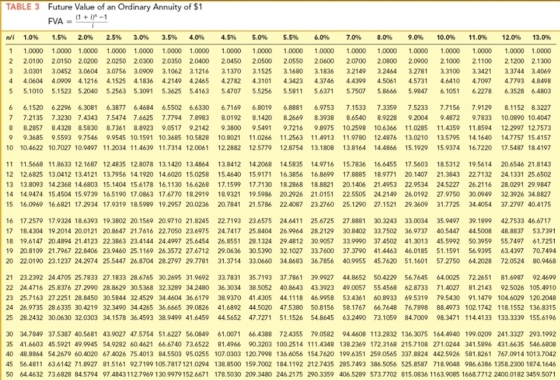
Task: Select the '1.0%' column header
Action: tap(31, 37)
